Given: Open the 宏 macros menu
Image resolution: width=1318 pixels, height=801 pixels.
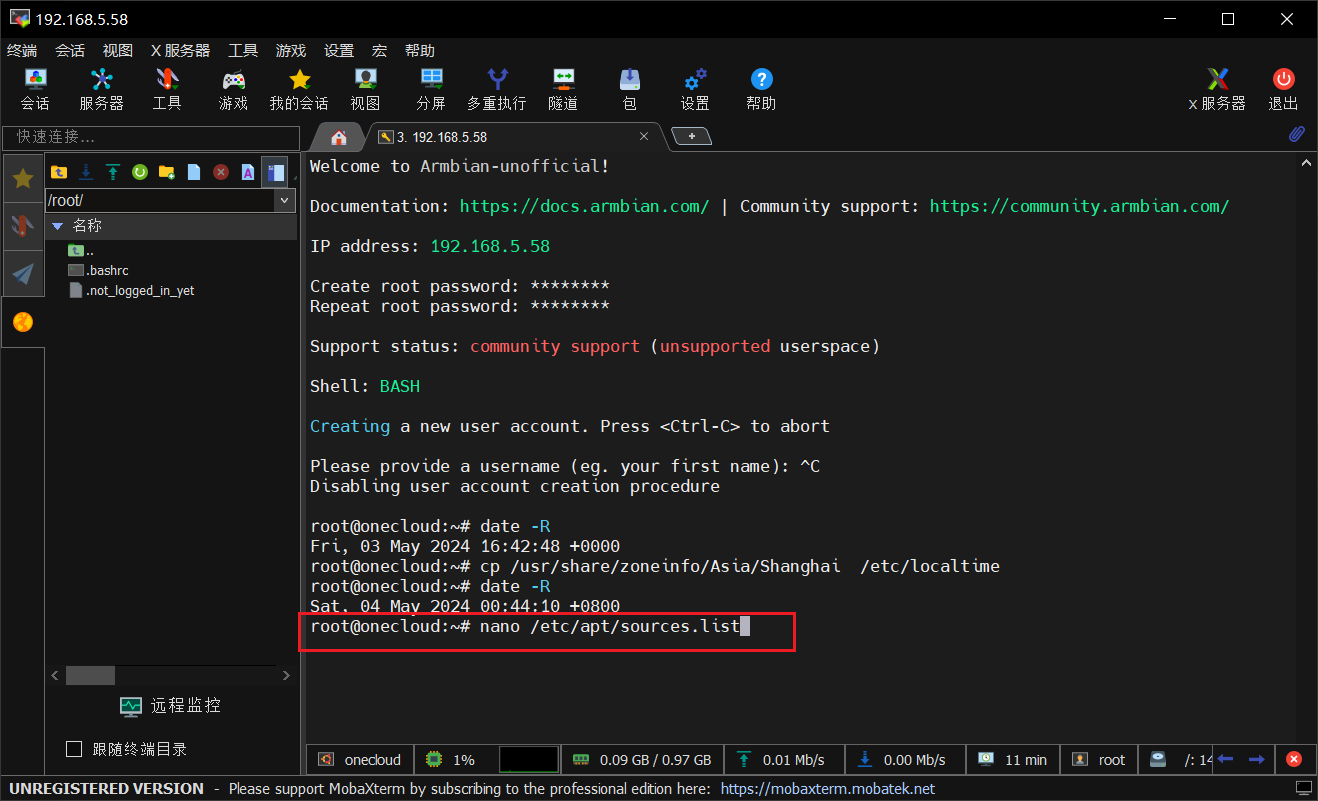Looking at the screenshot, I should [379, 50].
